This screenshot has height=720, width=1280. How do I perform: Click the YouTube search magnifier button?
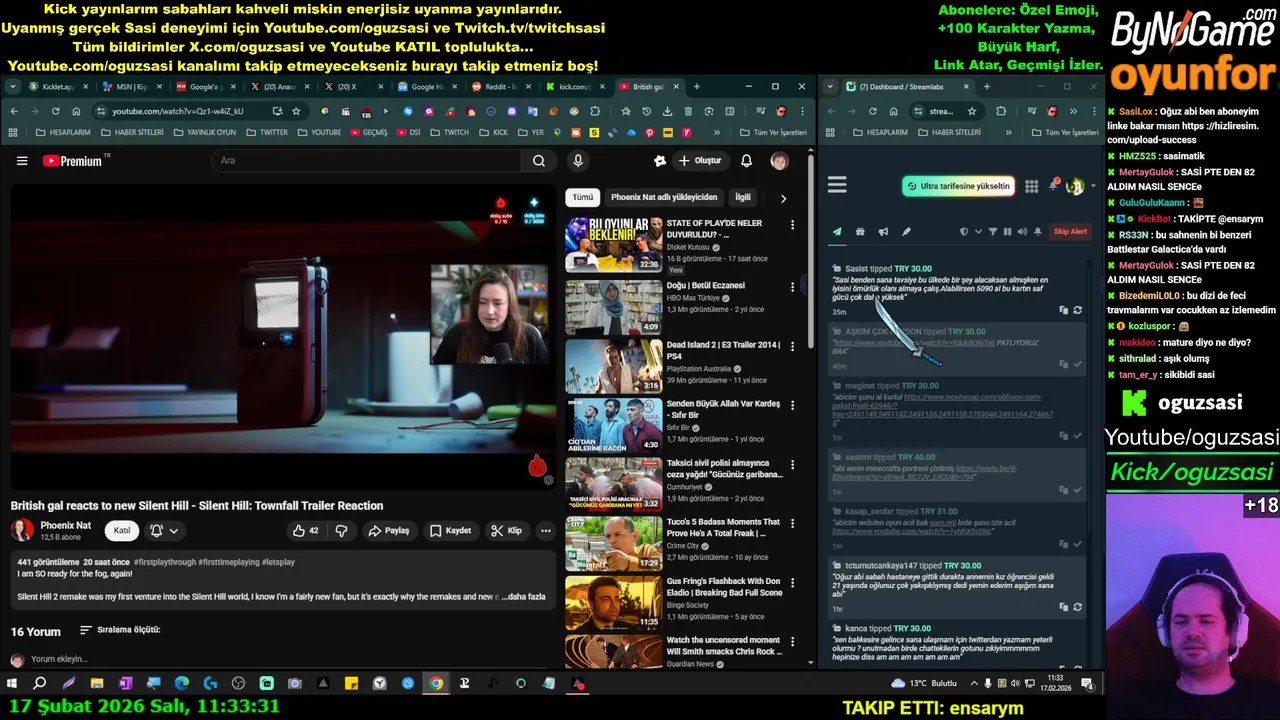tap(538, 161)
